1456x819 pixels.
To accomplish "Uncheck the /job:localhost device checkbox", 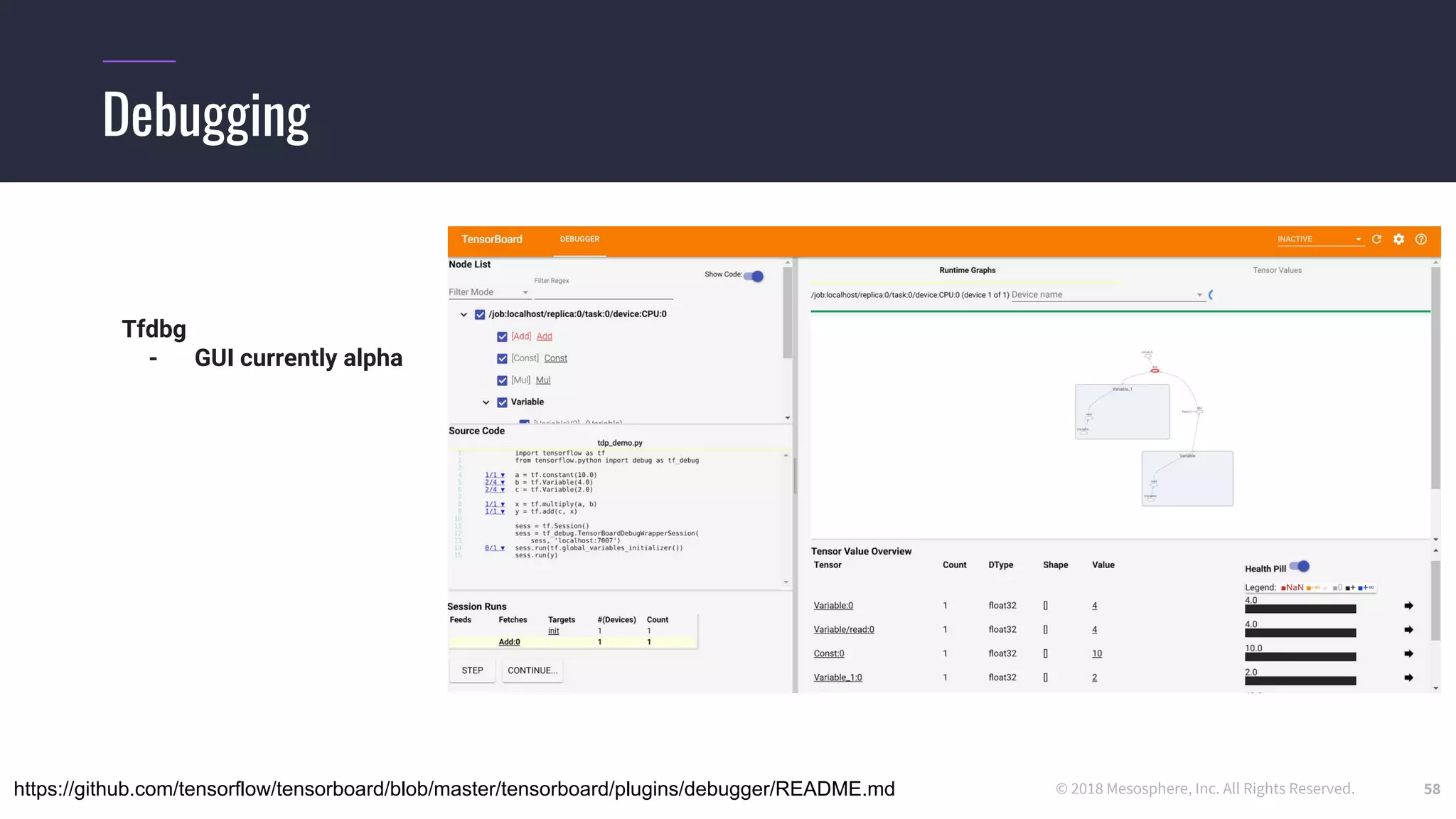I will [480, 314].
